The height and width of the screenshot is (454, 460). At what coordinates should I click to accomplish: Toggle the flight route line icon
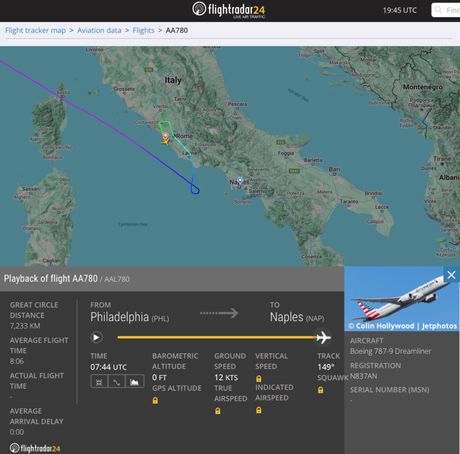pyautogui.click(x=116, y=381)
